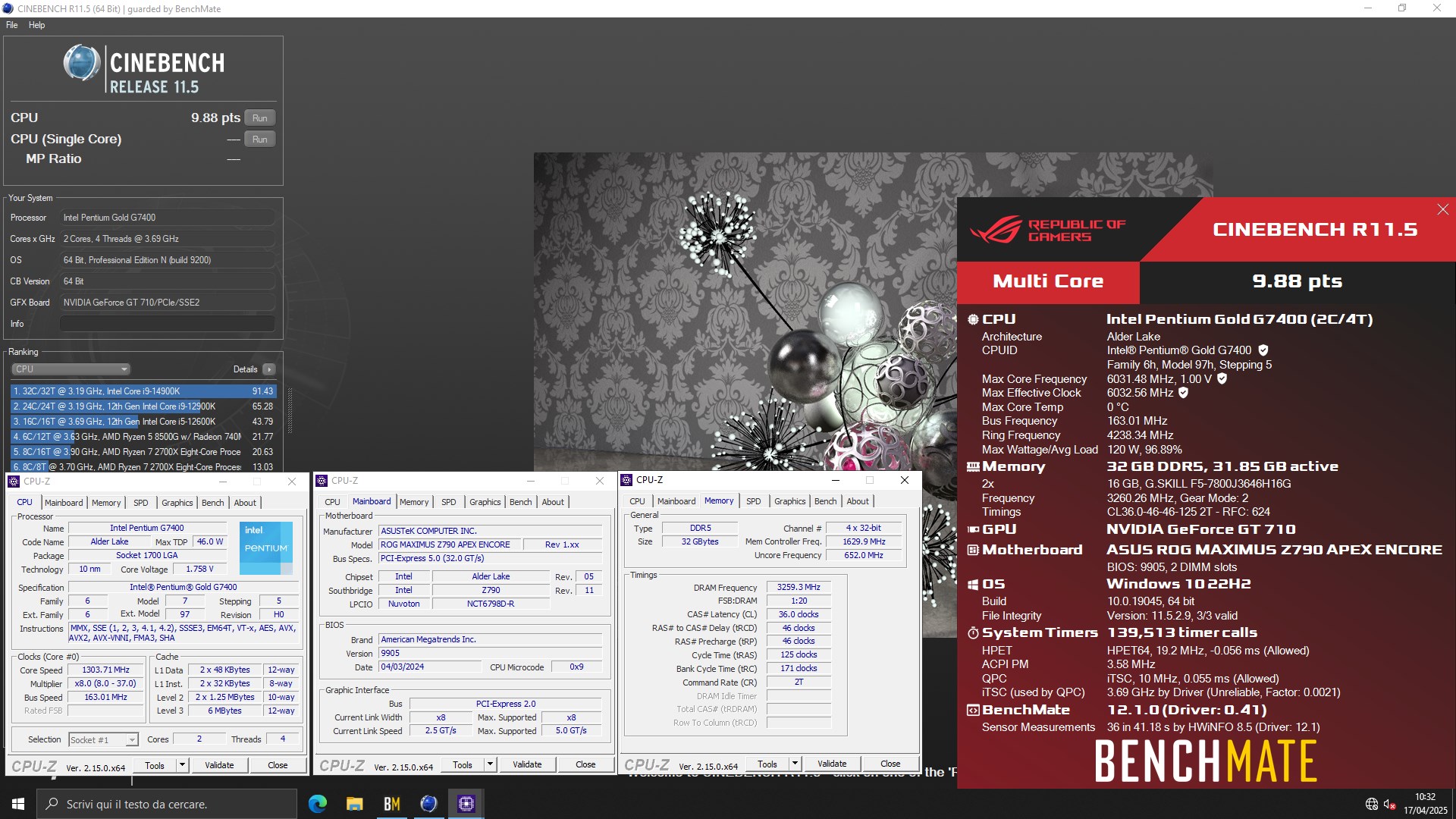
Task: Click the network globe icon in system tray
Action: point(1371,804)
